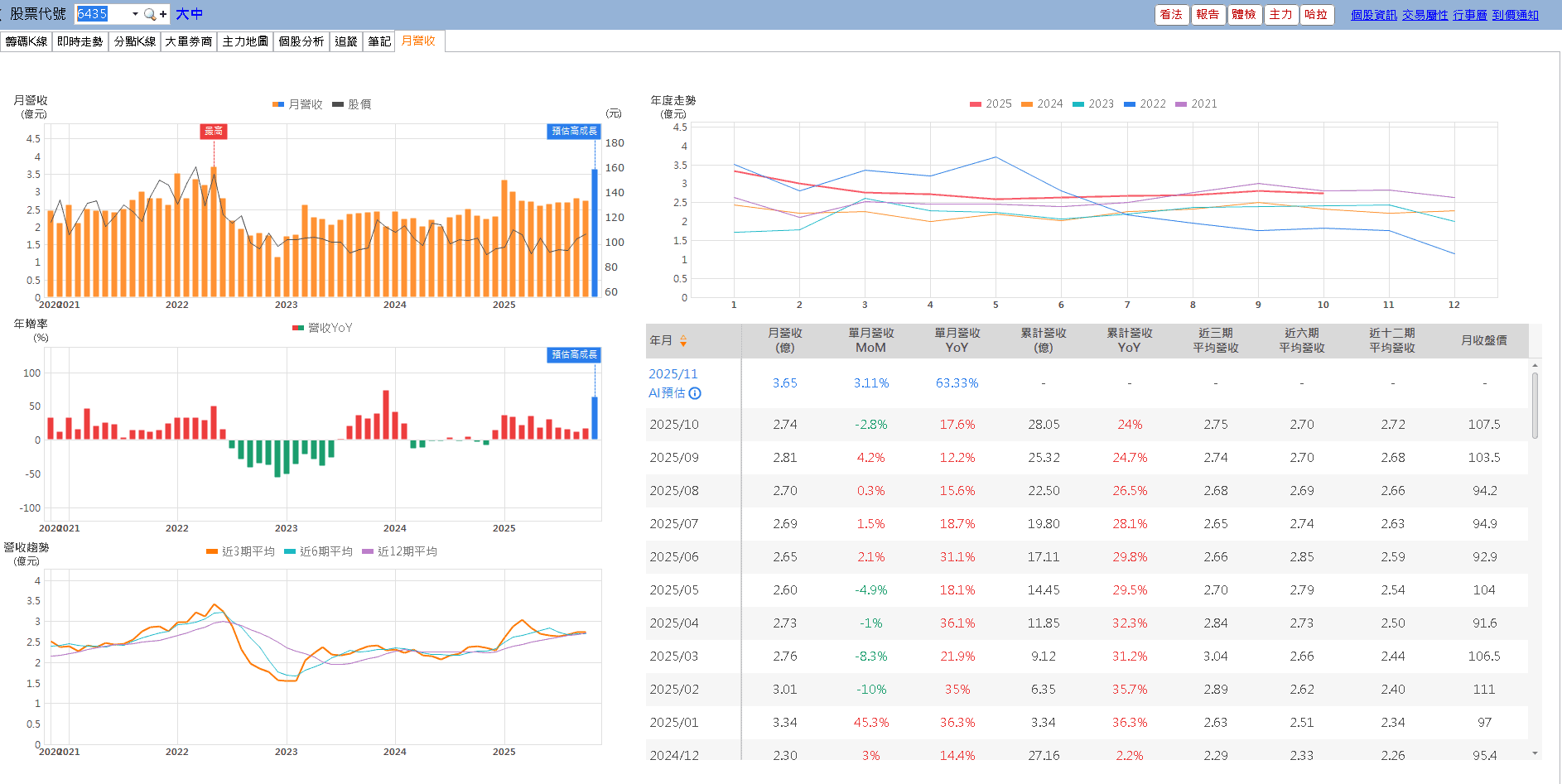
Task: Click the table vertical scrollbar thumb
Action: pos(1535,404)
